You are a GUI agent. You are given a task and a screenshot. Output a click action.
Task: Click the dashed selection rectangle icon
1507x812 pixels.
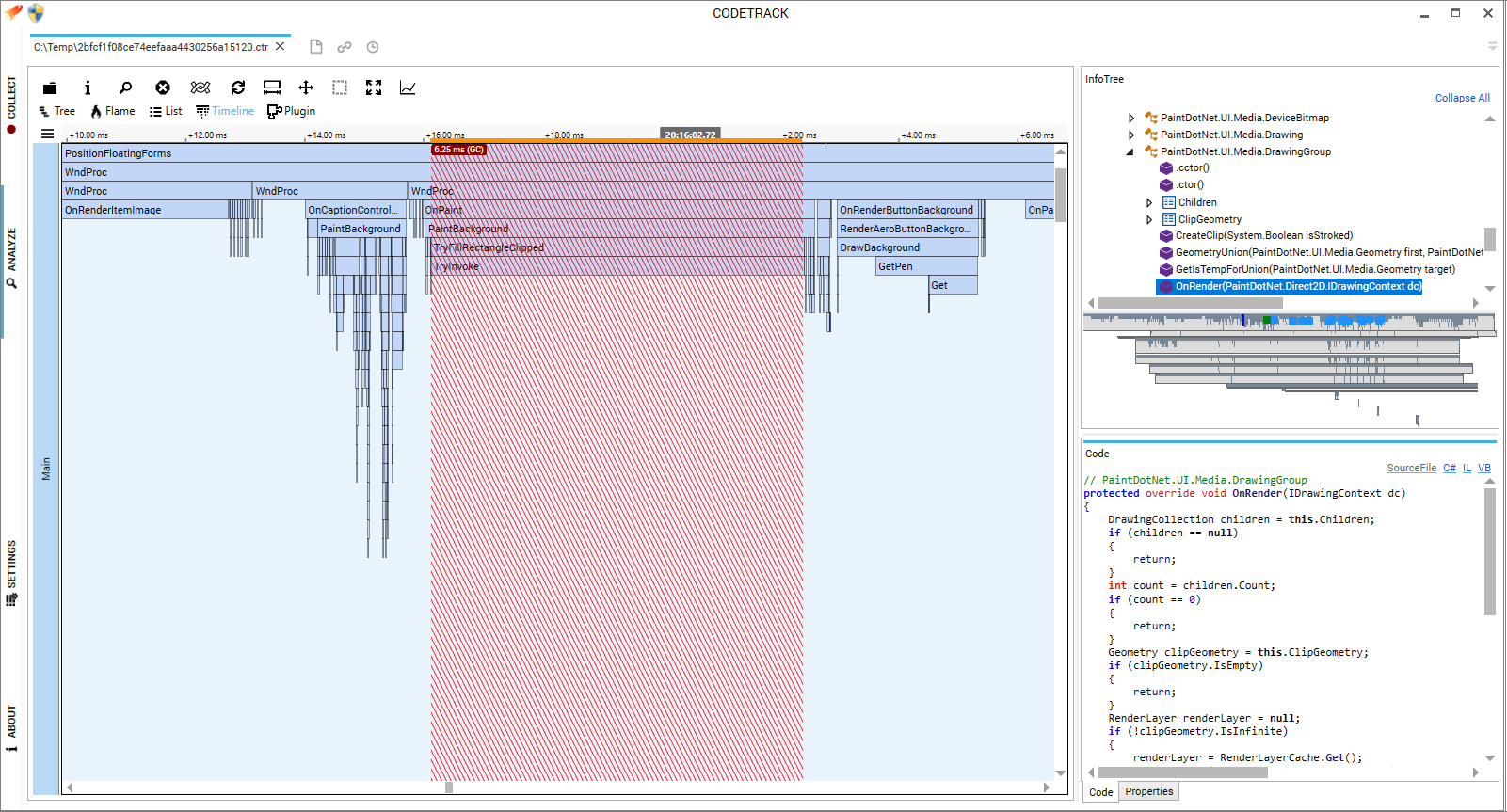click(340, 88)
